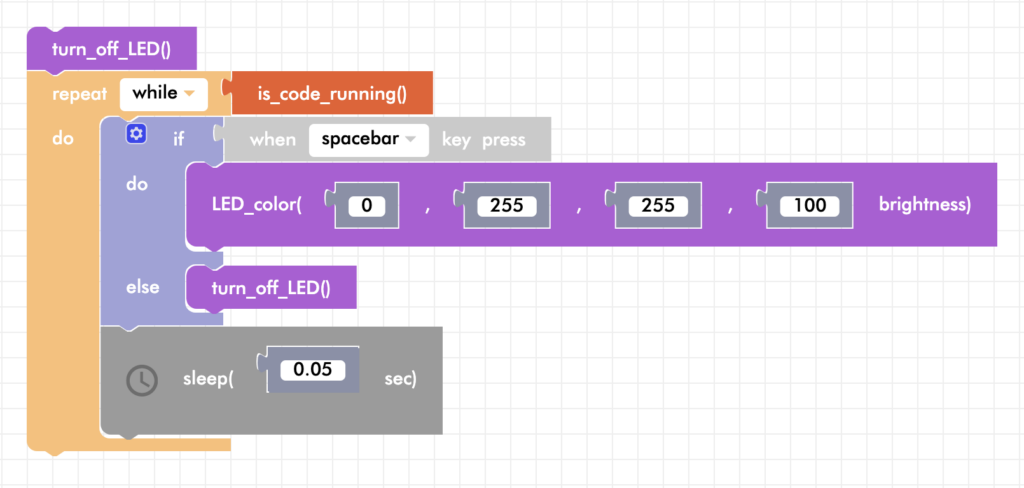Click the 'if' label next to the gear
The width and height of the screenshot is (1024, 488).
[179, 140]
